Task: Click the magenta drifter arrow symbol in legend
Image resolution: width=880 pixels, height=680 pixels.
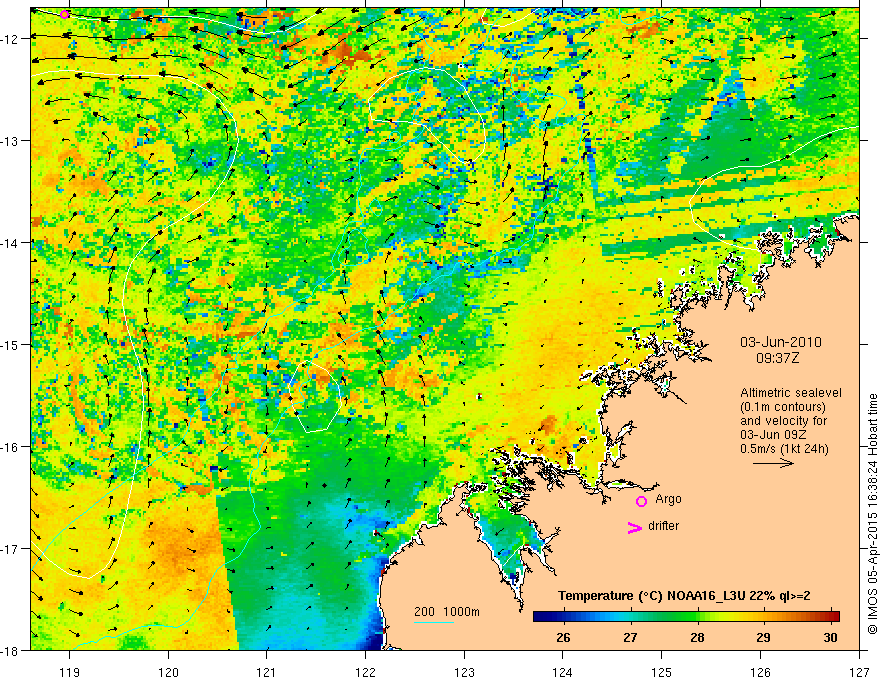Action: (634, 527)
